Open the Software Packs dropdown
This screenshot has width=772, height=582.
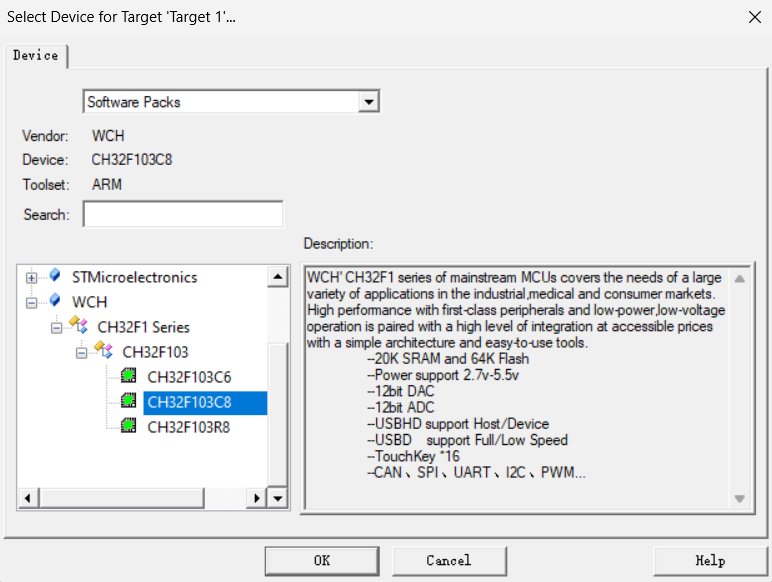pyautogui.click(x=369, y=102)
